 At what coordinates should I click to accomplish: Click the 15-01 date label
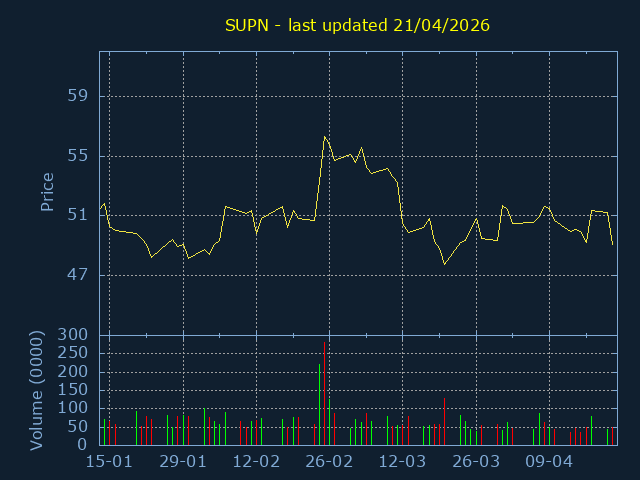pos(109,462)
